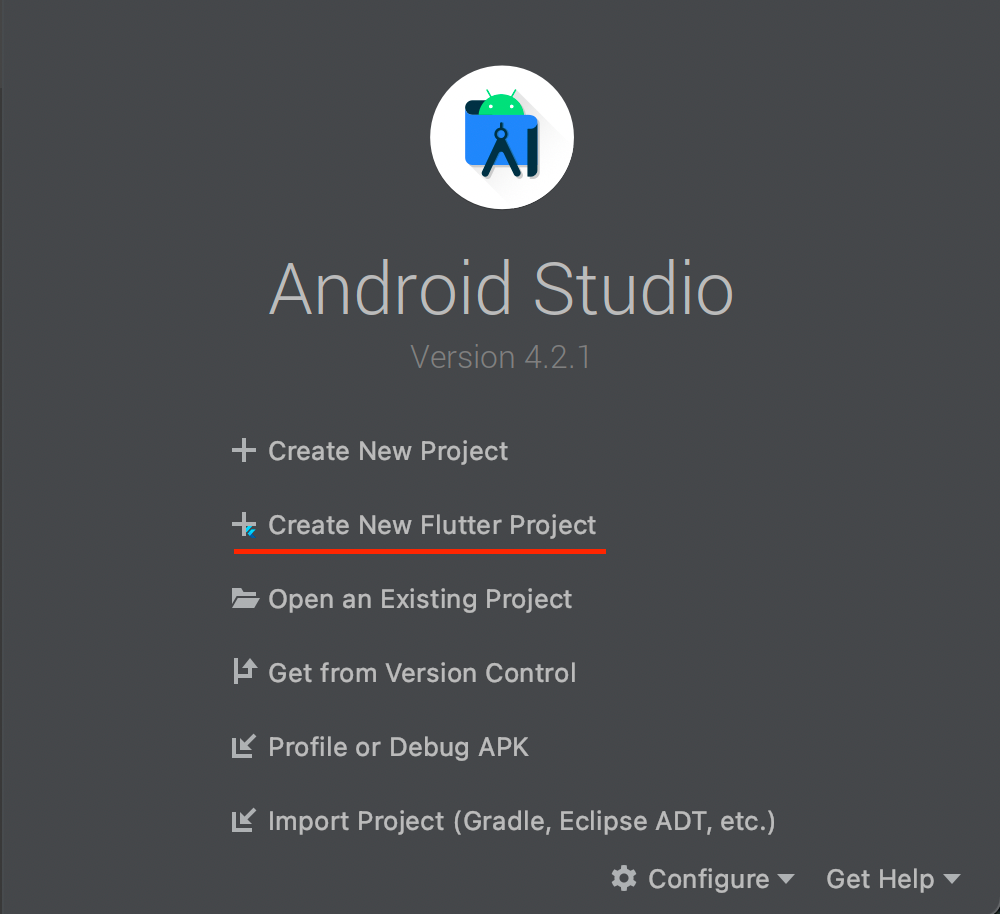
Task: Select Import Project (Gradle, Eclipse ADT, etc.)
Action: click(x=522, y=822)
